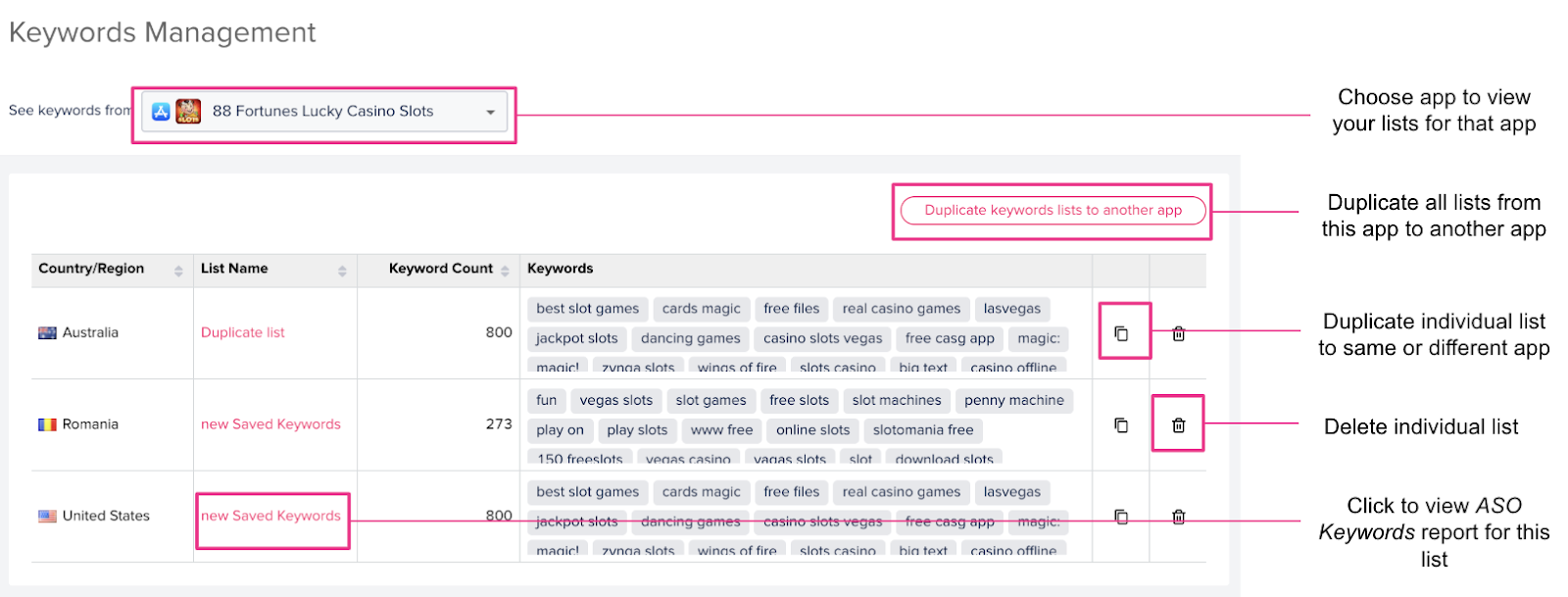Click the Keywords column header

(x=560, y=269)
